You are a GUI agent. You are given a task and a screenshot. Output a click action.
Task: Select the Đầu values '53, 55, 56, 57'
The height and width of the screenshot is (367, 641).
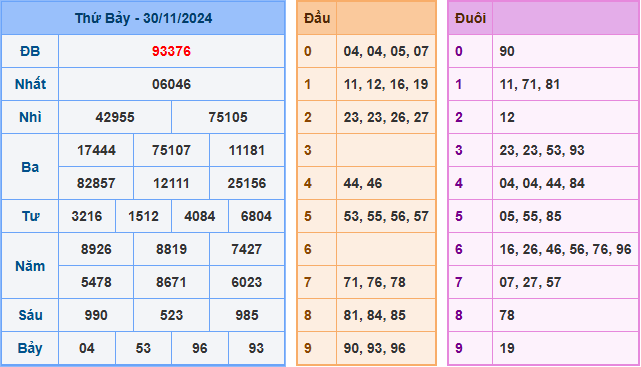point(386,216)
